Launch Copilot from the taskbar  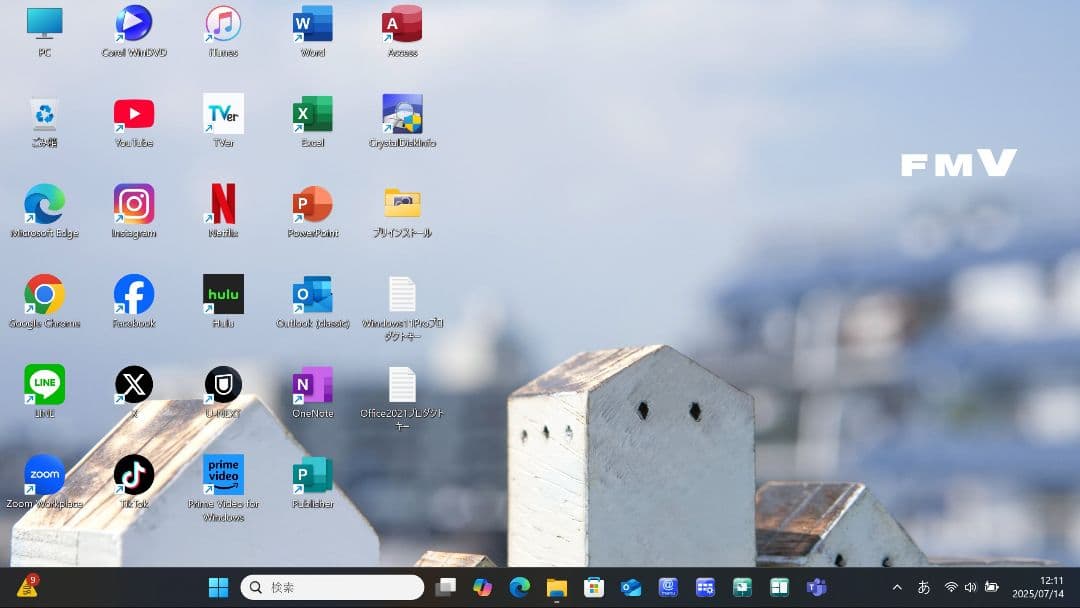click(x=483, y=587)
